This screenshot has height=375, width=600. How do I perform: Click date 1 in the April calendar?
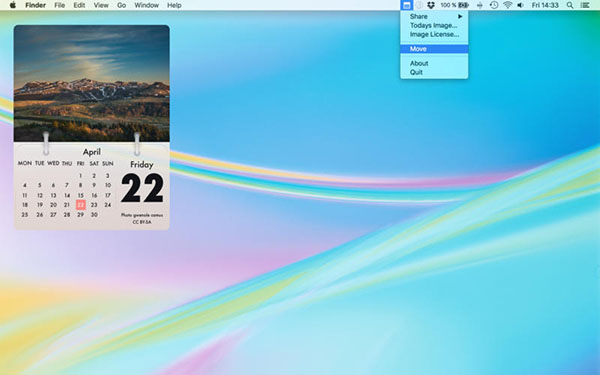pos(80,176)
